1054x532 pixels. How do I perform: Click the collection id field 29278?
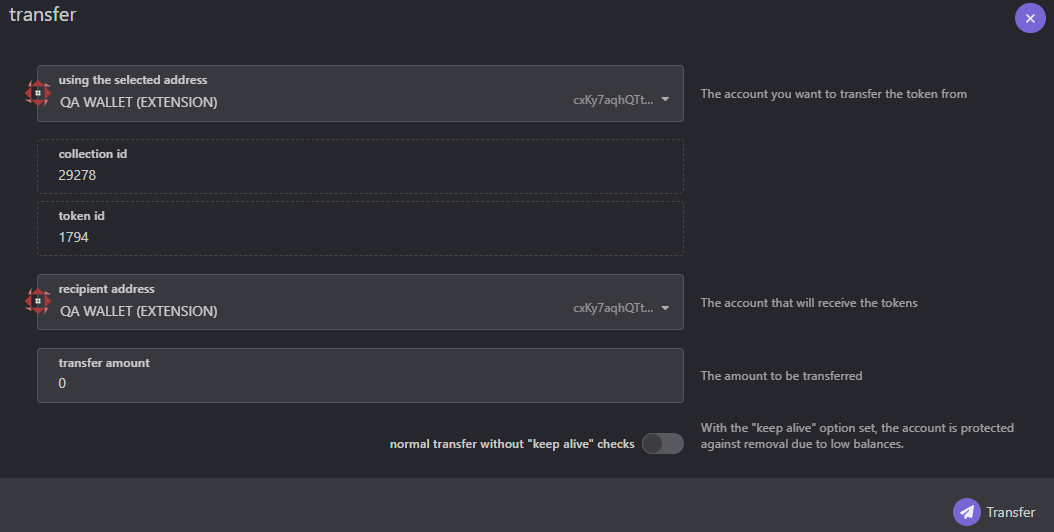coord(360,167)
